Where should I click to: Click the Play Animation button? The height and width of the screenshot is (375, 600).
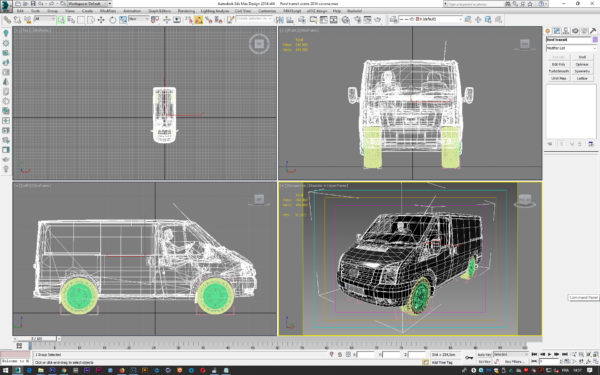tap(549, 355)
